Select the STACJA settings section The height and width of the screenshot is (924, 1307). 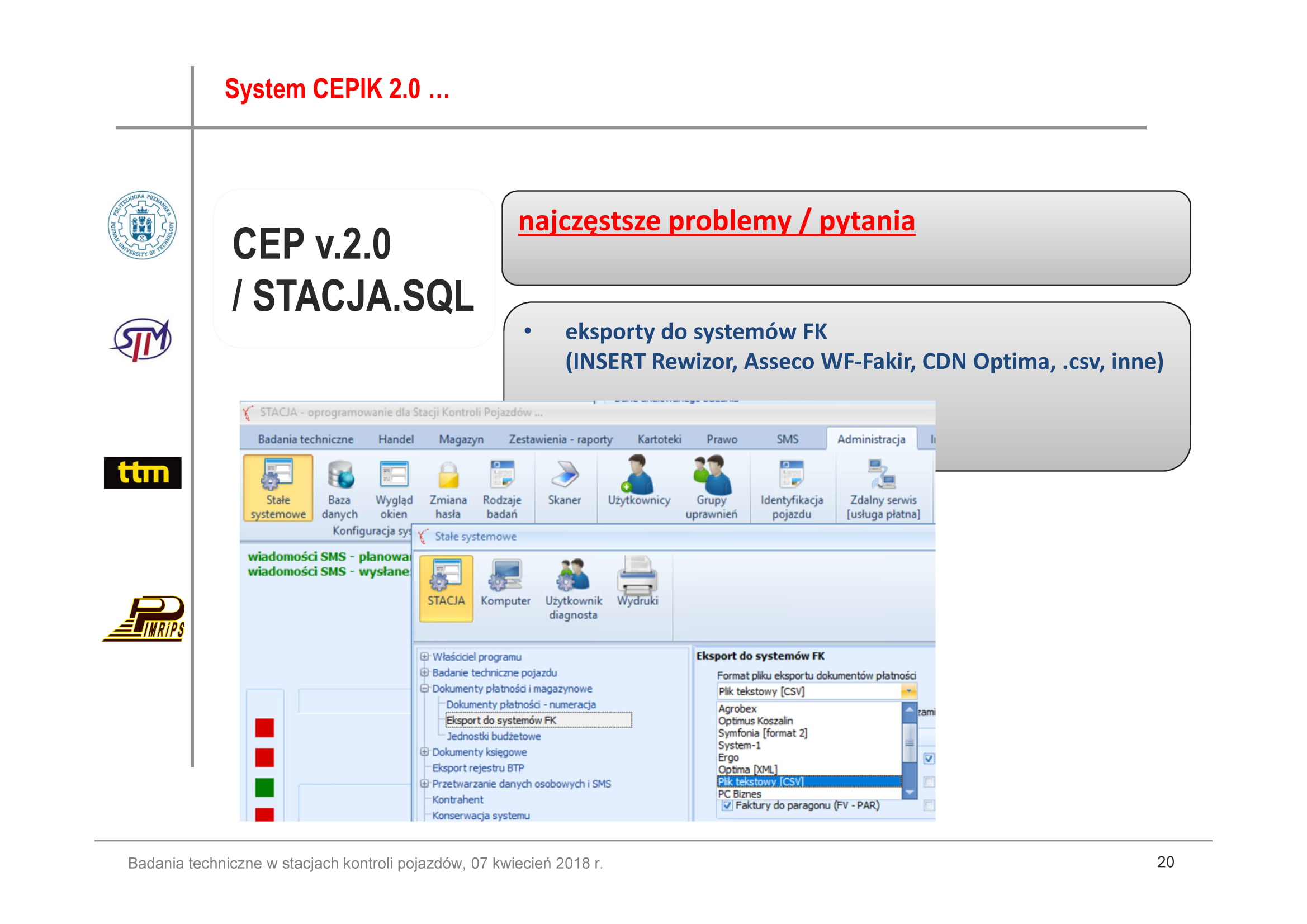tap(446, 588)
